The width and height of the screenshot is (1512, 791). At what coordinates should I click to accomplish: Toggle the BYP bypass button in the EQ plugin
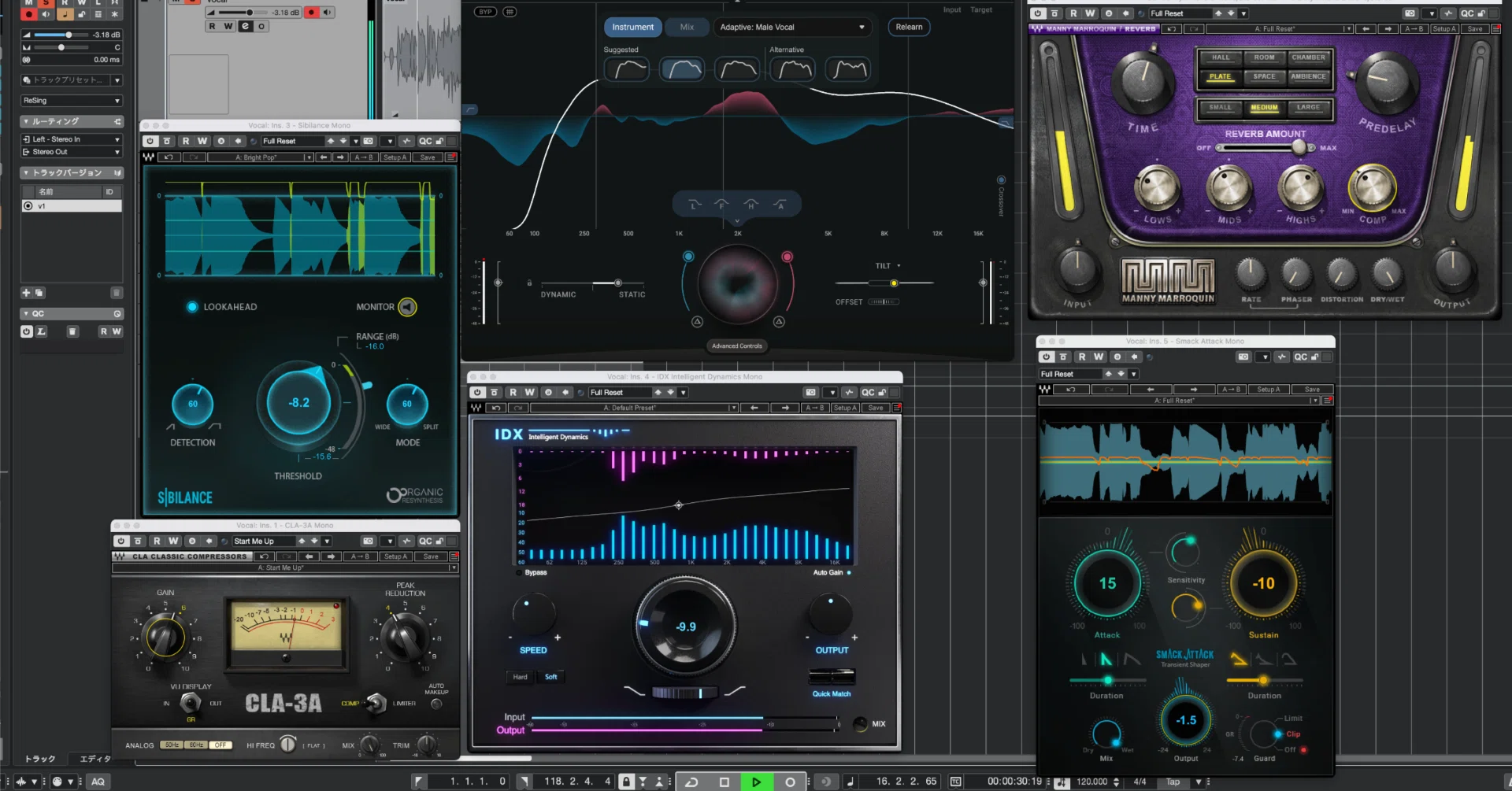485,12
